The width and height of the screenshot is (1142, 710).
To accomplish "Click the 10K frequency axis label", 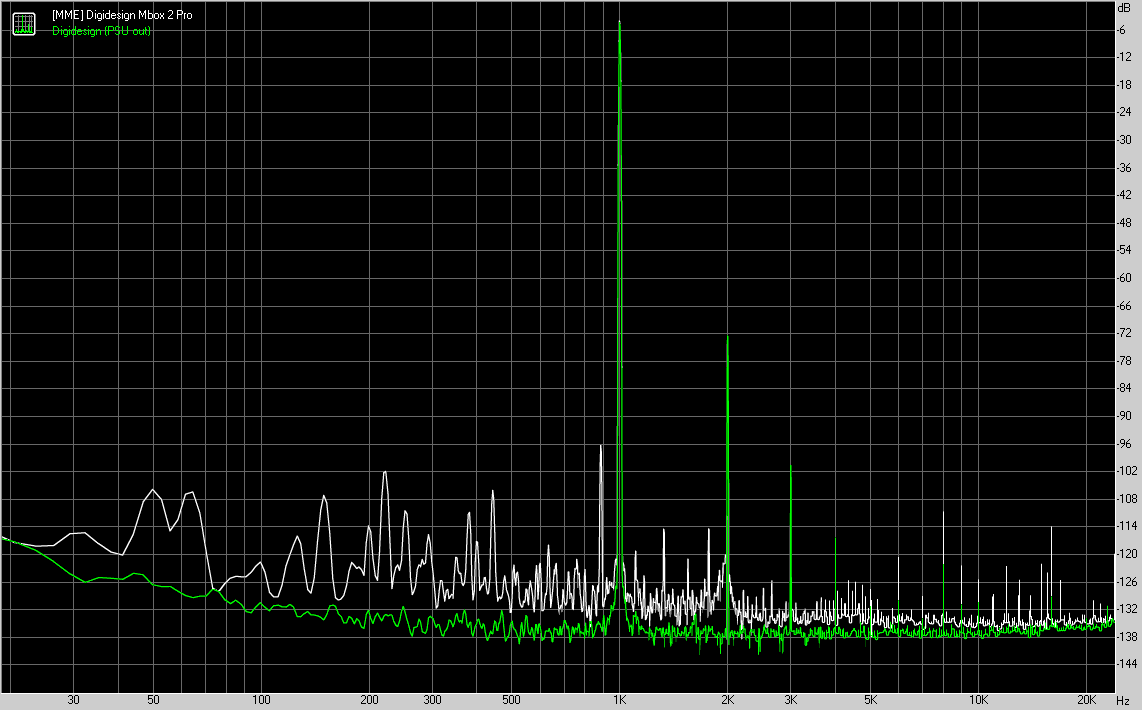I will (979, 699).
